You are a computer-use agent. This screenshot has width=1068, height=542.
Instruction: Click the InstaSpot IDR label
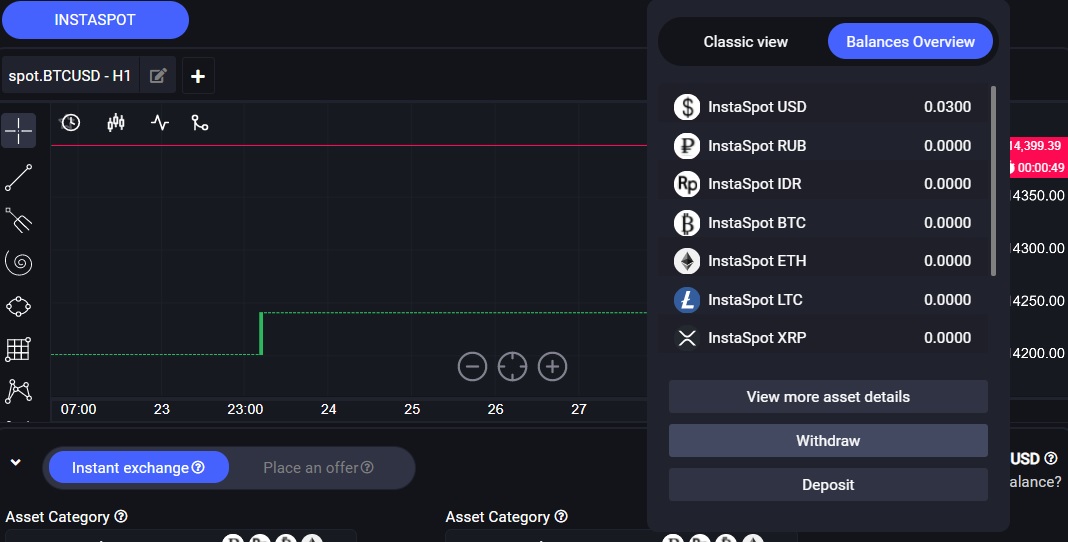click(x=755, y=184)
